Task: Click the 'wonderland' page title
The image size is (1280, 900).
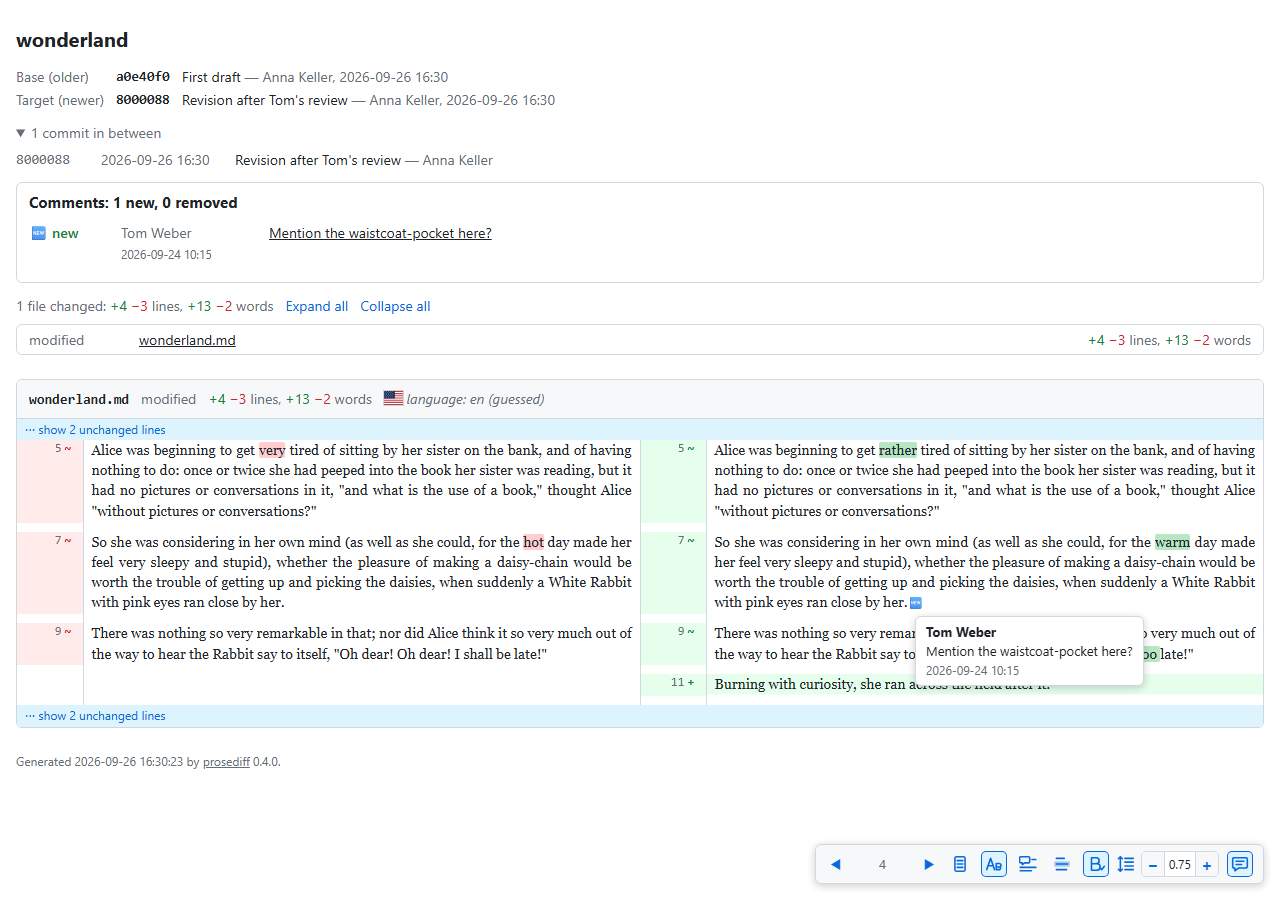Action: (72, 40)
